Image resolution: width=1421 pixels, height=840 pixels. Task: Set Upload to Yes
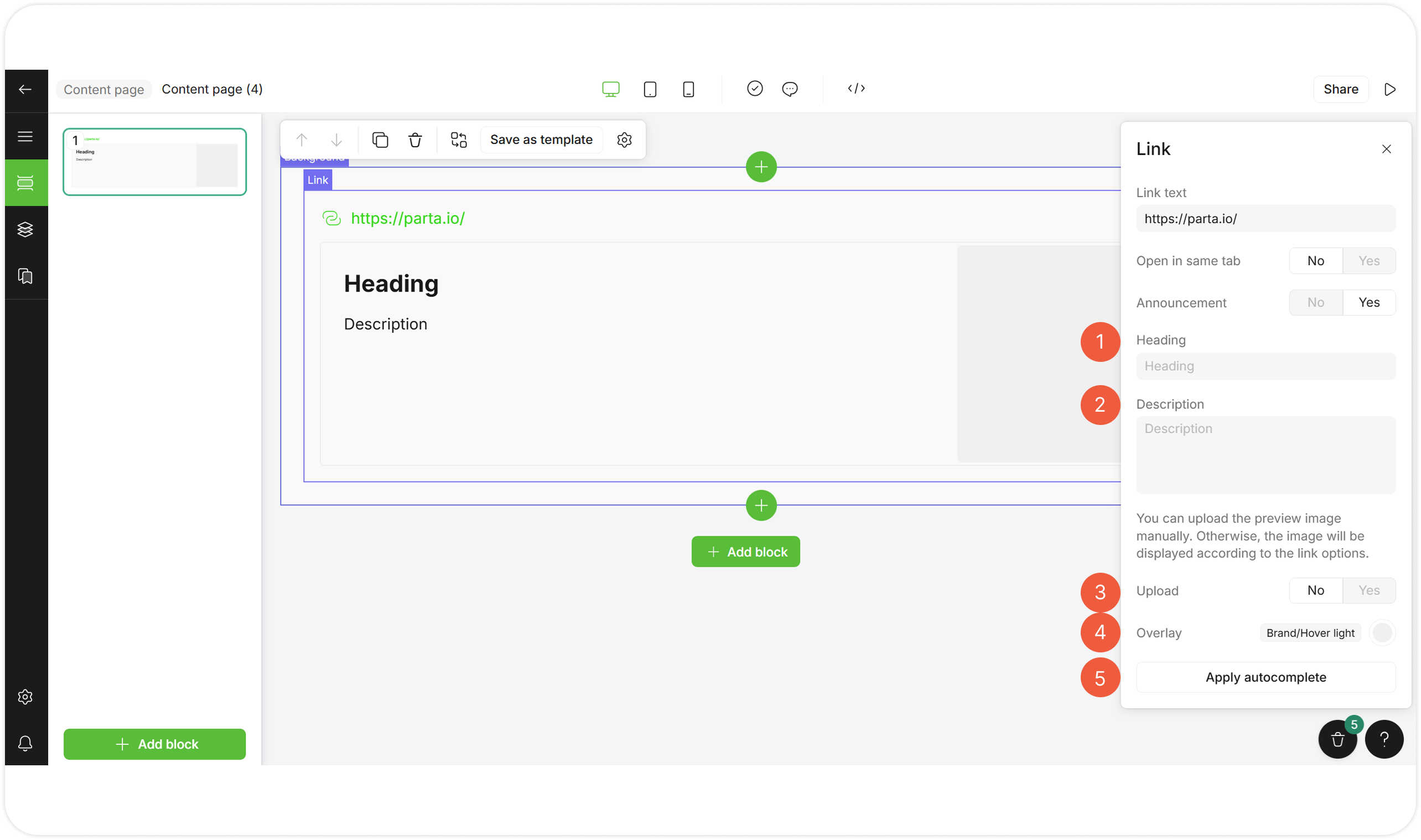click(x=1368, y=590)
